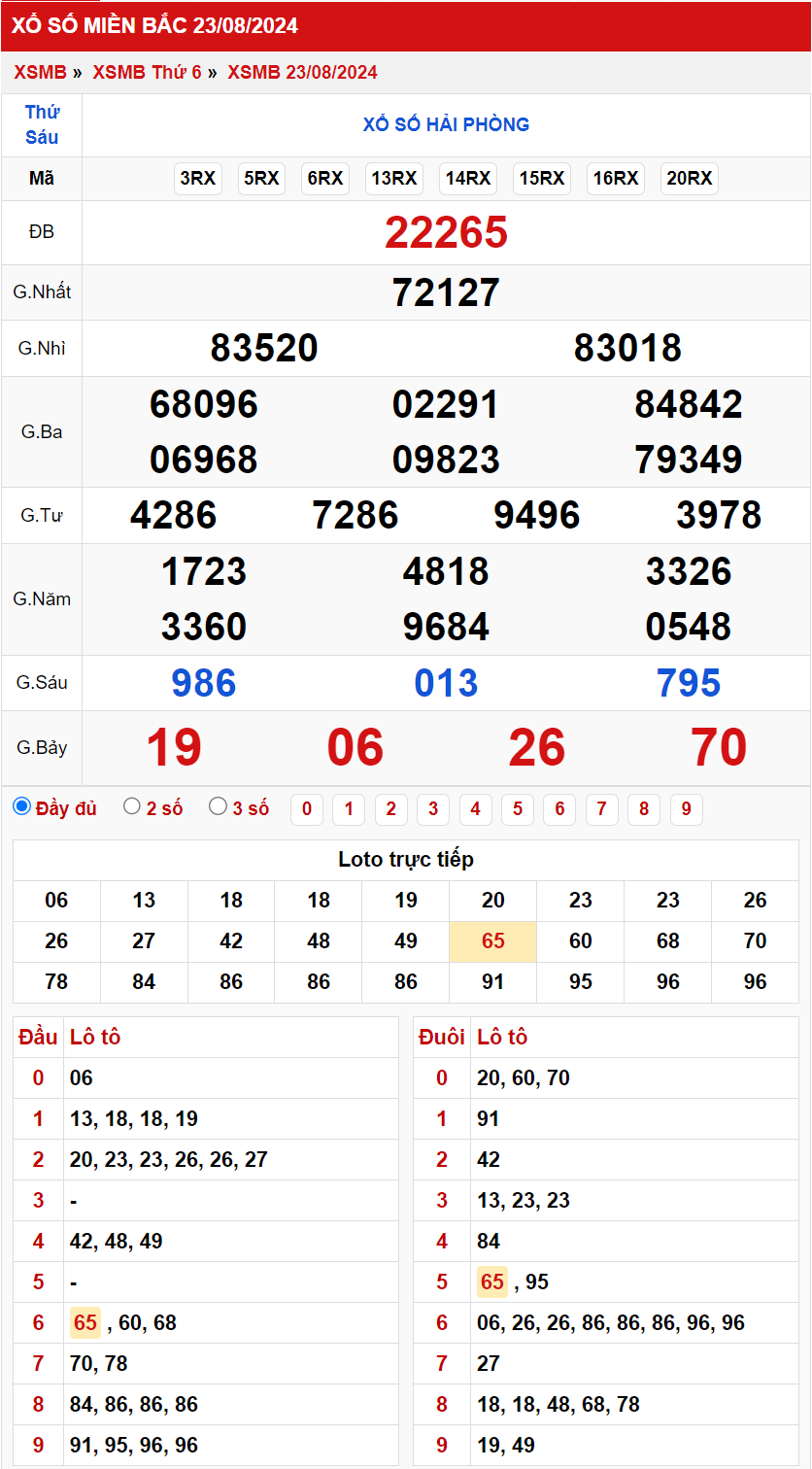Image resolution: width=812 pixels, height=1469 pixels.
Task: Click the "XỔ SỐ HẢI PHÒNG" link
Action: click(446, 124)
